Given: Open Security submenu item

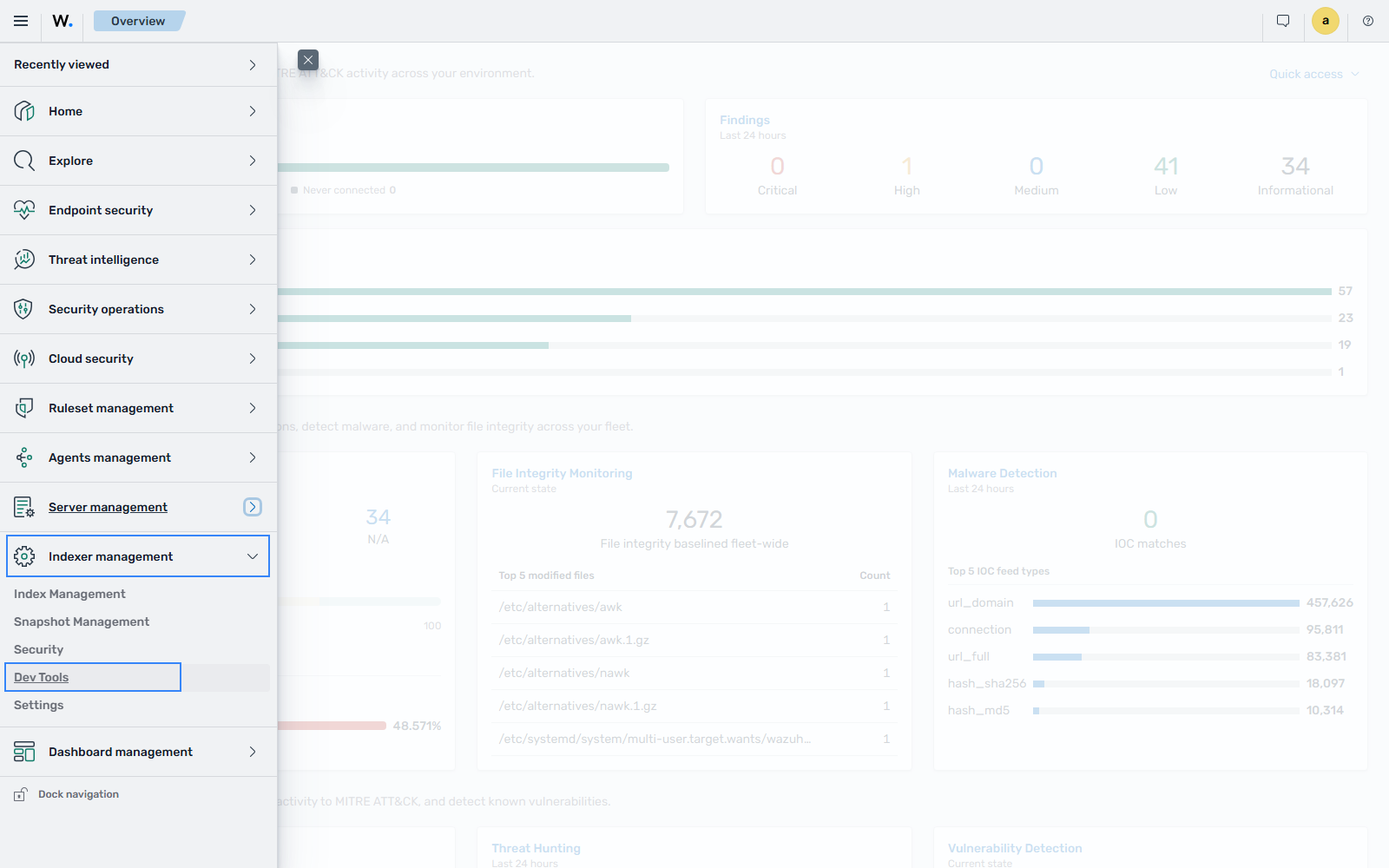Looking at the screenshot, I should (x=38, y=649).
